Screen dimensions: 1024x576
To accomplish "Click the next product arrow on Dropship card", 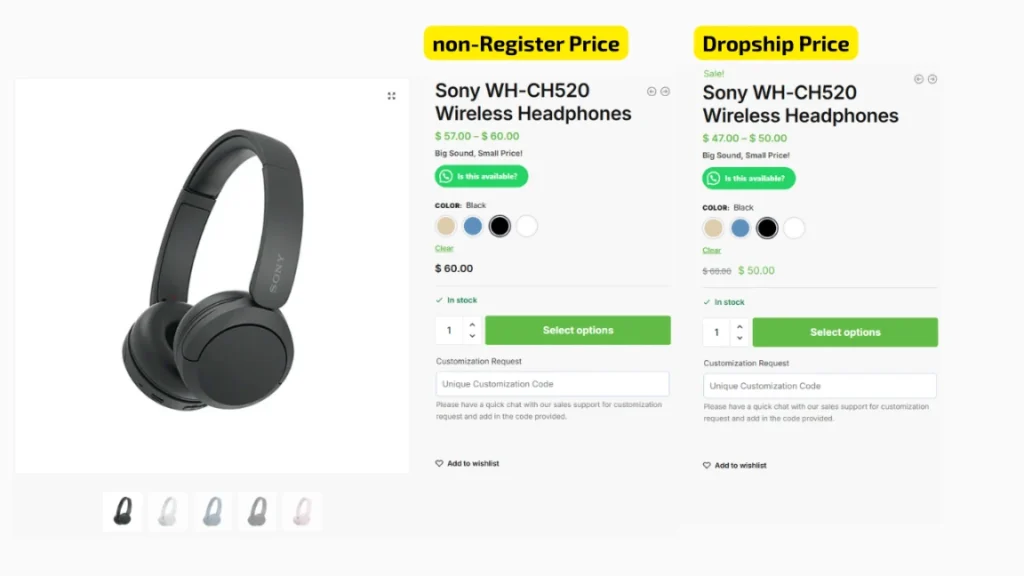I will point(932,79).
